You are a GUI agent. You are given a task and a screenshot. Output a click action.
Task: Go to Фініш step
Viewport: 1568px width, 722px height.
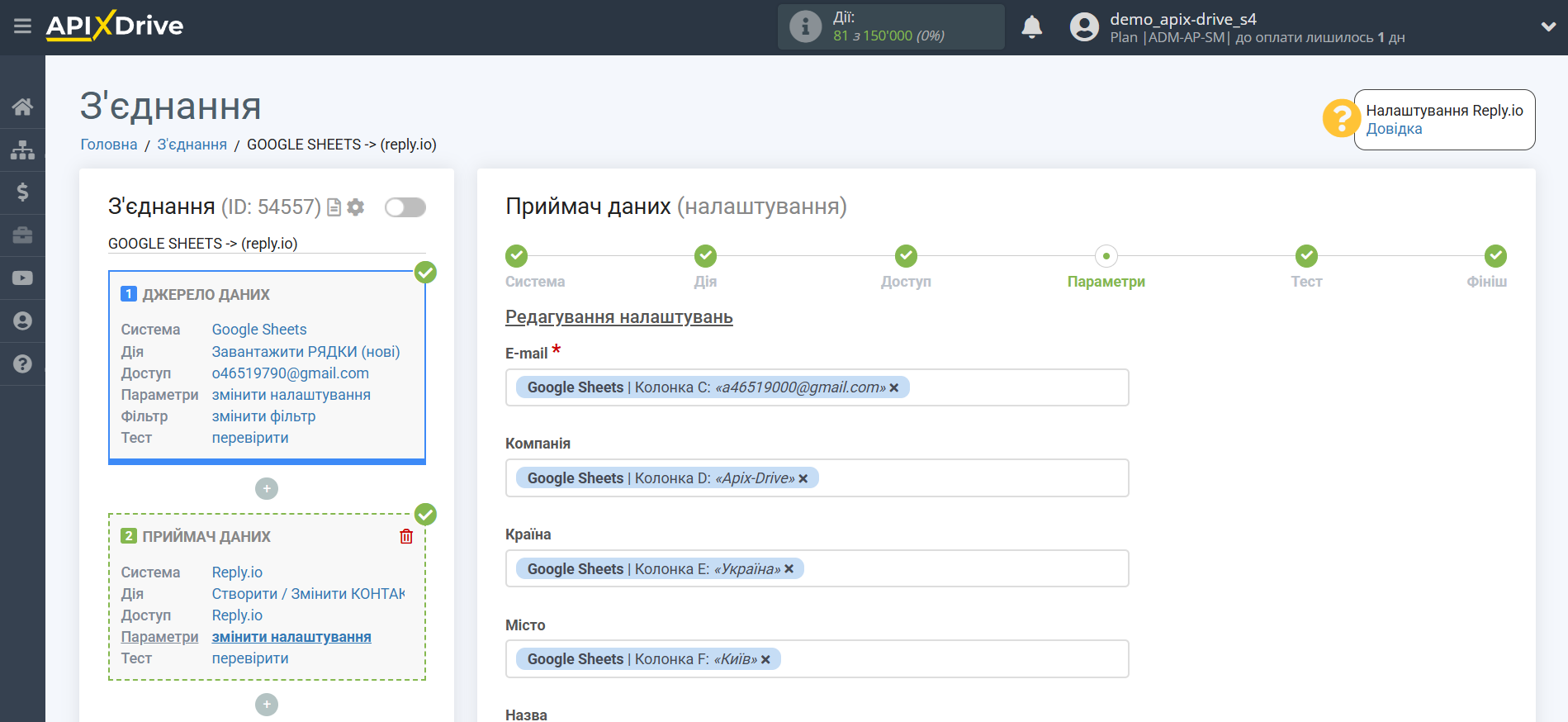coord(1495,256)
